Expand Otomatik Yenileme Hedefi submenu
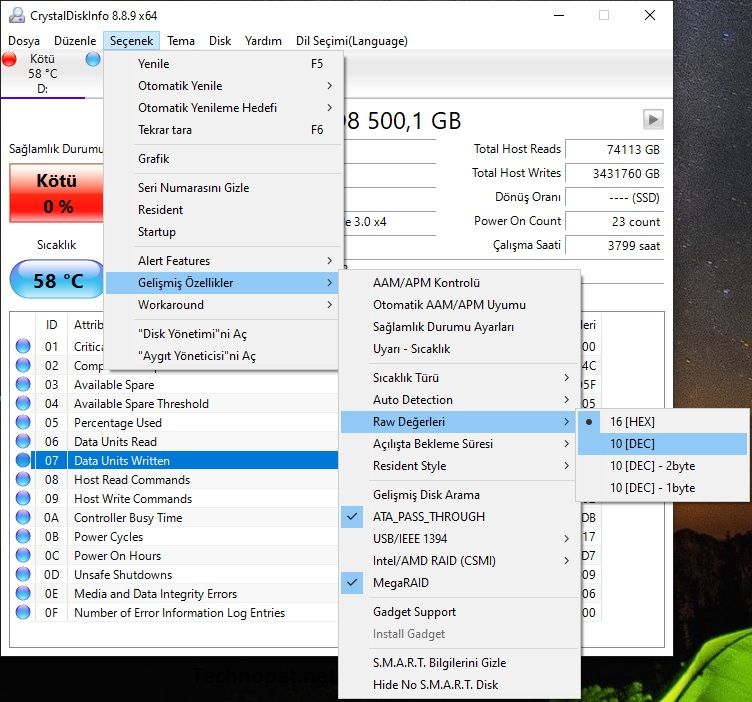This screenshot has width=752, height=702. [222, 108]
